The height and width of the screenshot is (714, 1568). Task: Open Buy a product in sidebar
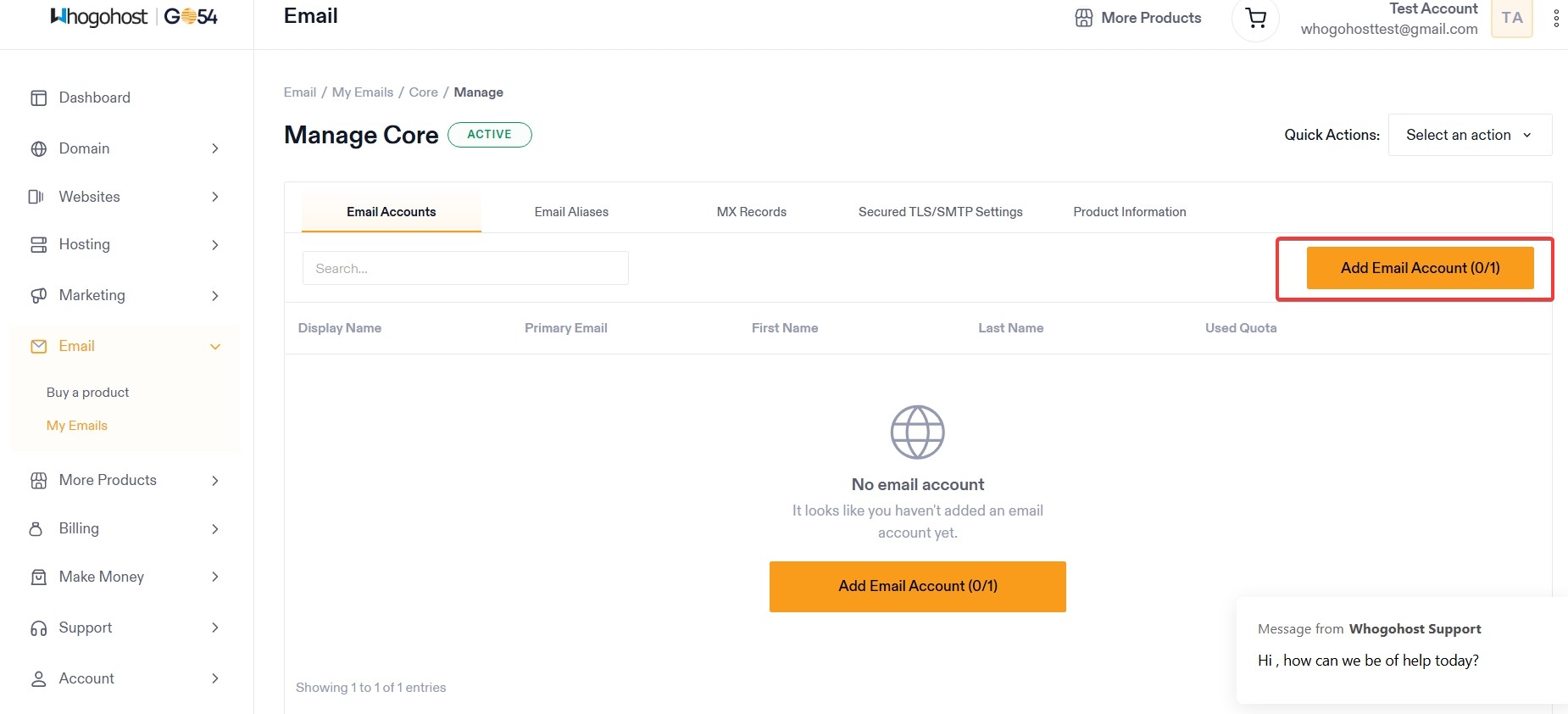[x=87, y=393]
